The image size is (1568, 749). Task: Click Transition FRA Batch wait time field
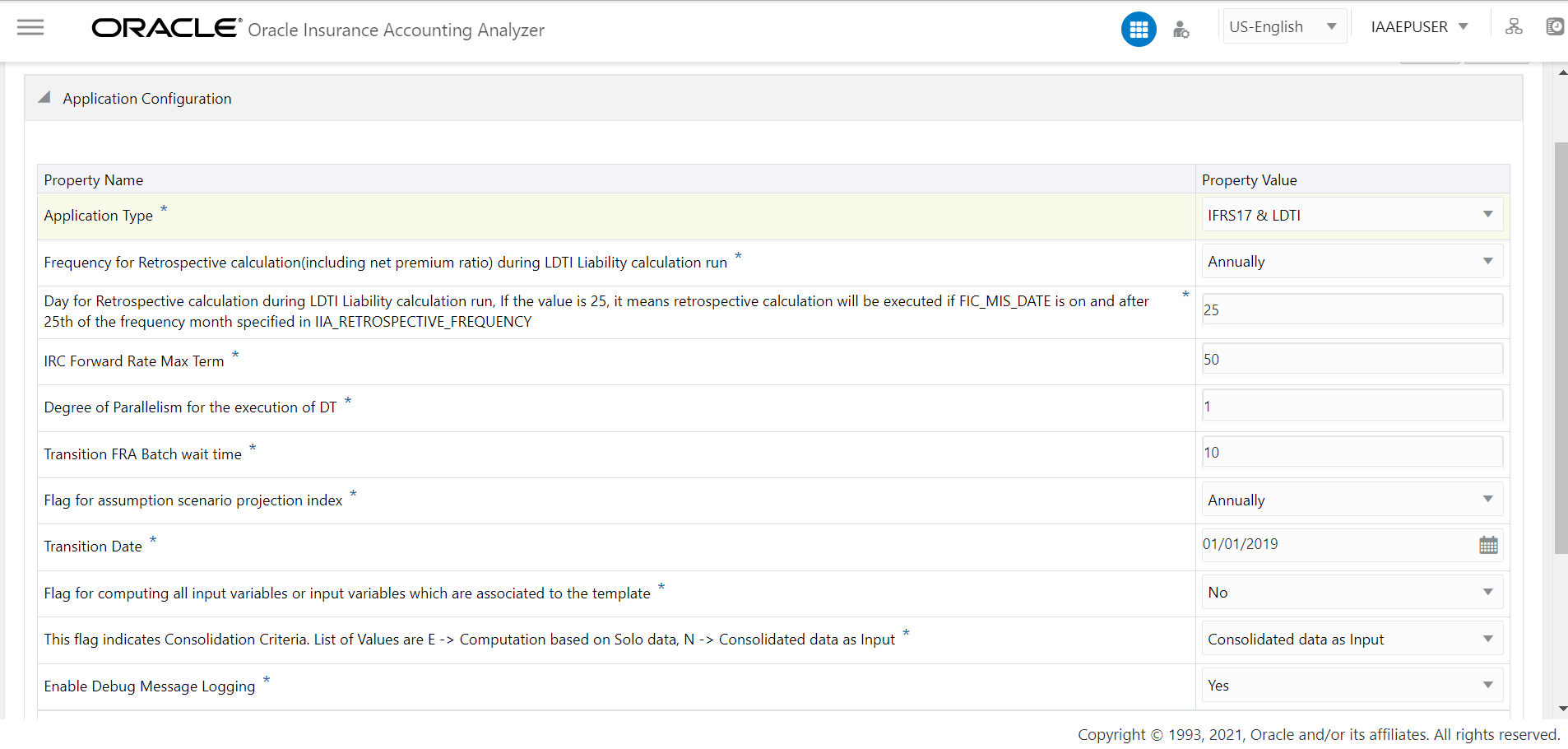click(1352, 452)
